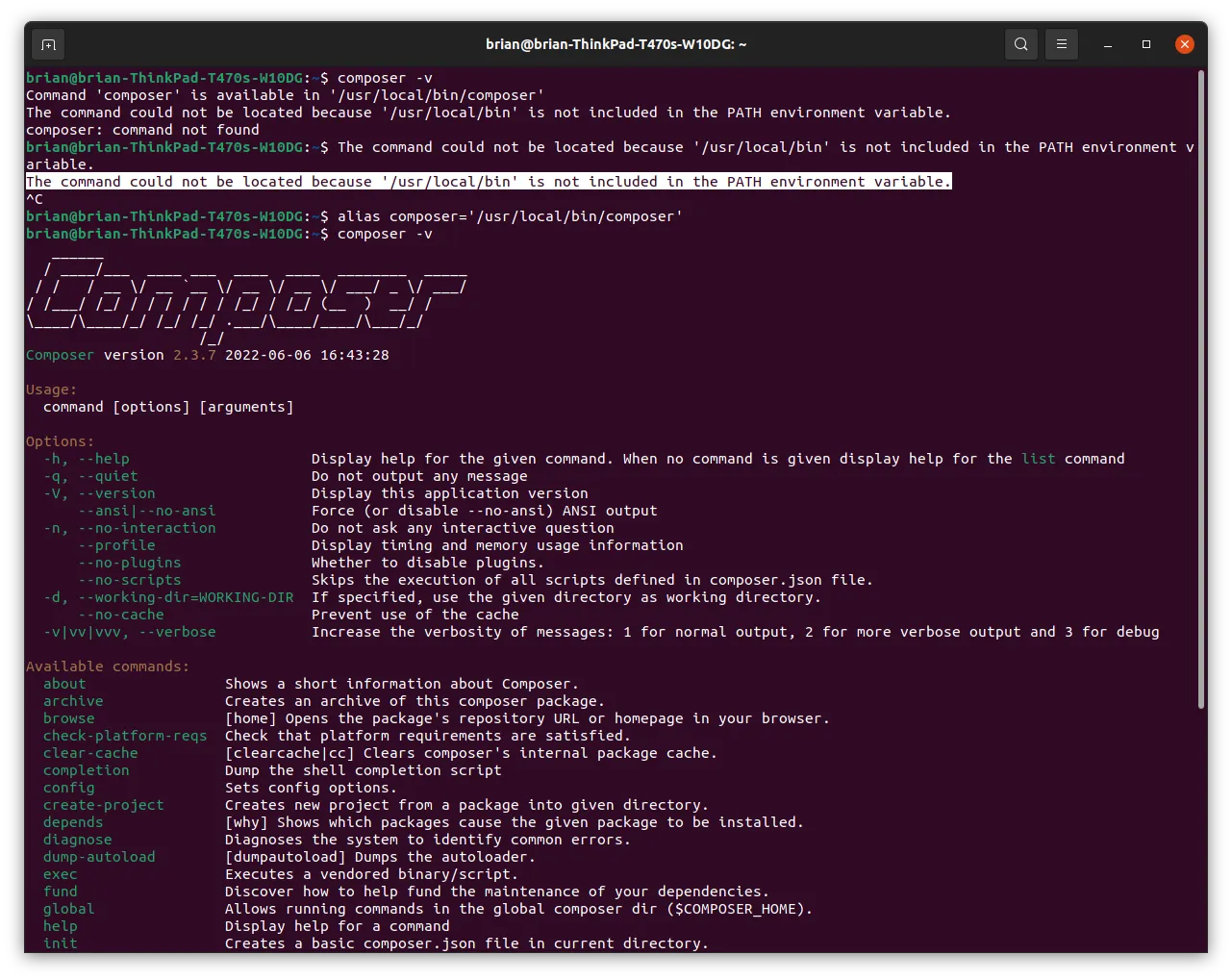The height and width of the screenshot is (980, 1232).
Task: Click 'Sets config options.' description
Action: tap(311, 788)
